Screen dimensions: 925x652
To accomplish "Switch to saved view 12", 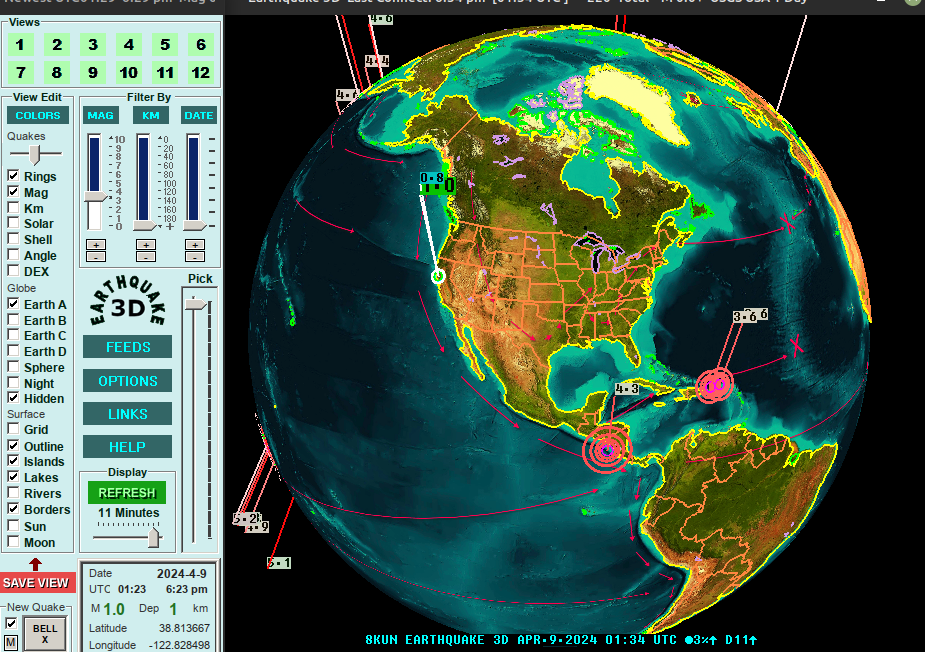I will click(201, 73).
